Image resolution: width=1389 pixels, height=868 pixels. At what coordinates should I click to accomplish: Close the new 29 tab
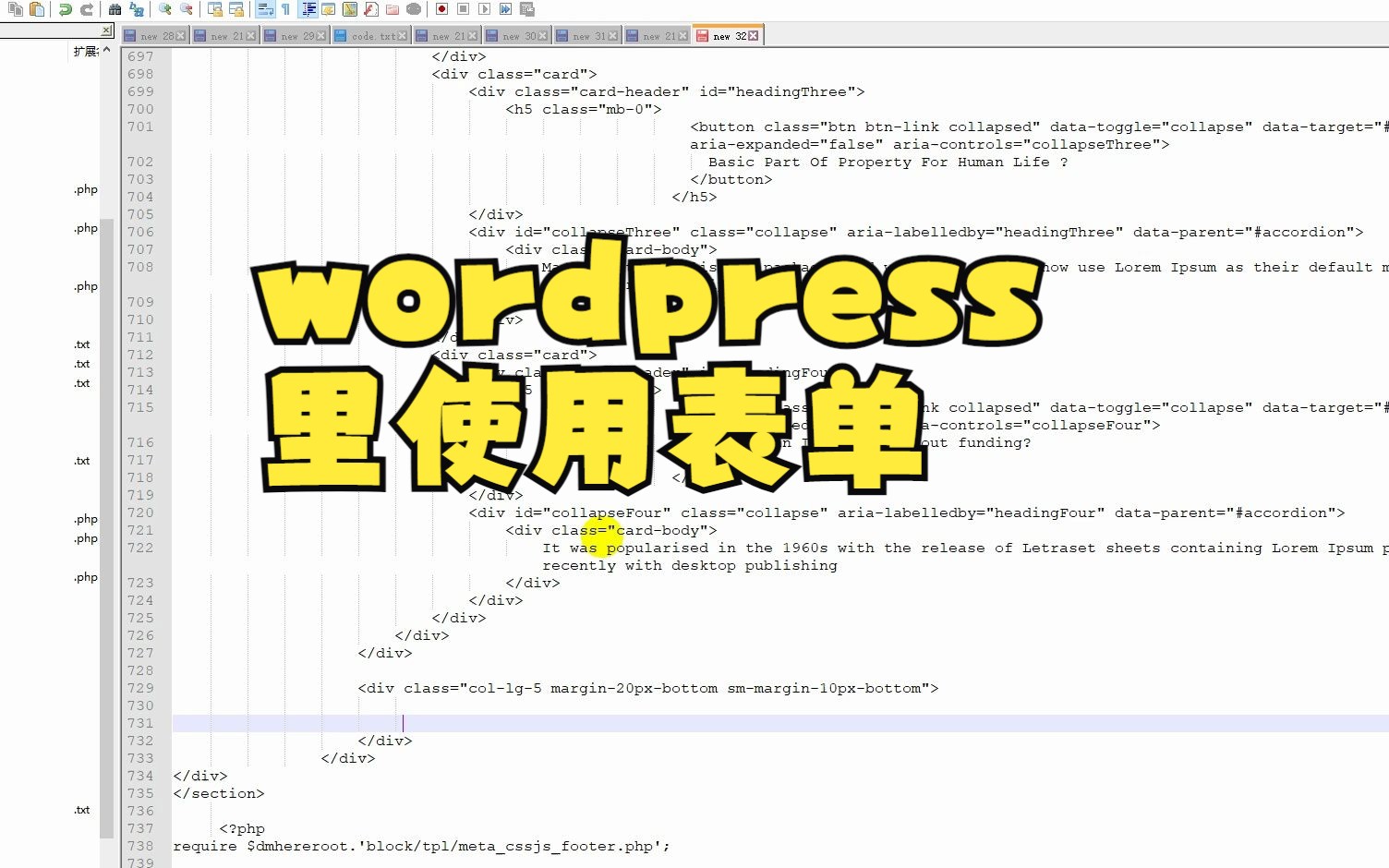[x=321, y=36]
